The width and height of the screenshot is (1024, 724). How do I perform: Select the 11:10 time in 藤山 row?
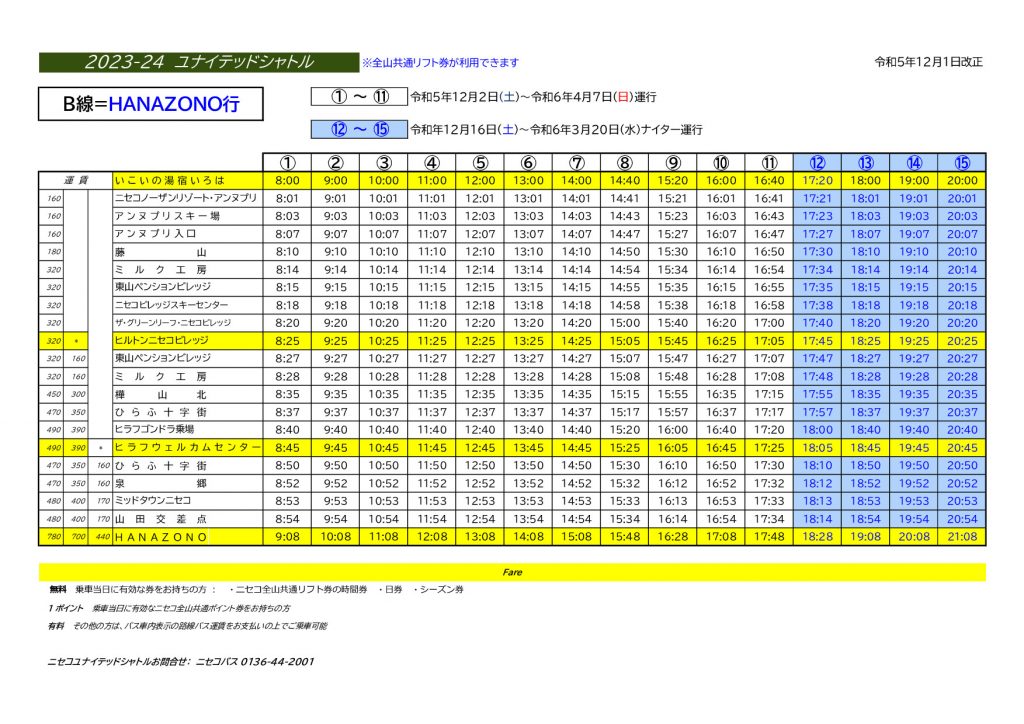[x=432, y=252]
